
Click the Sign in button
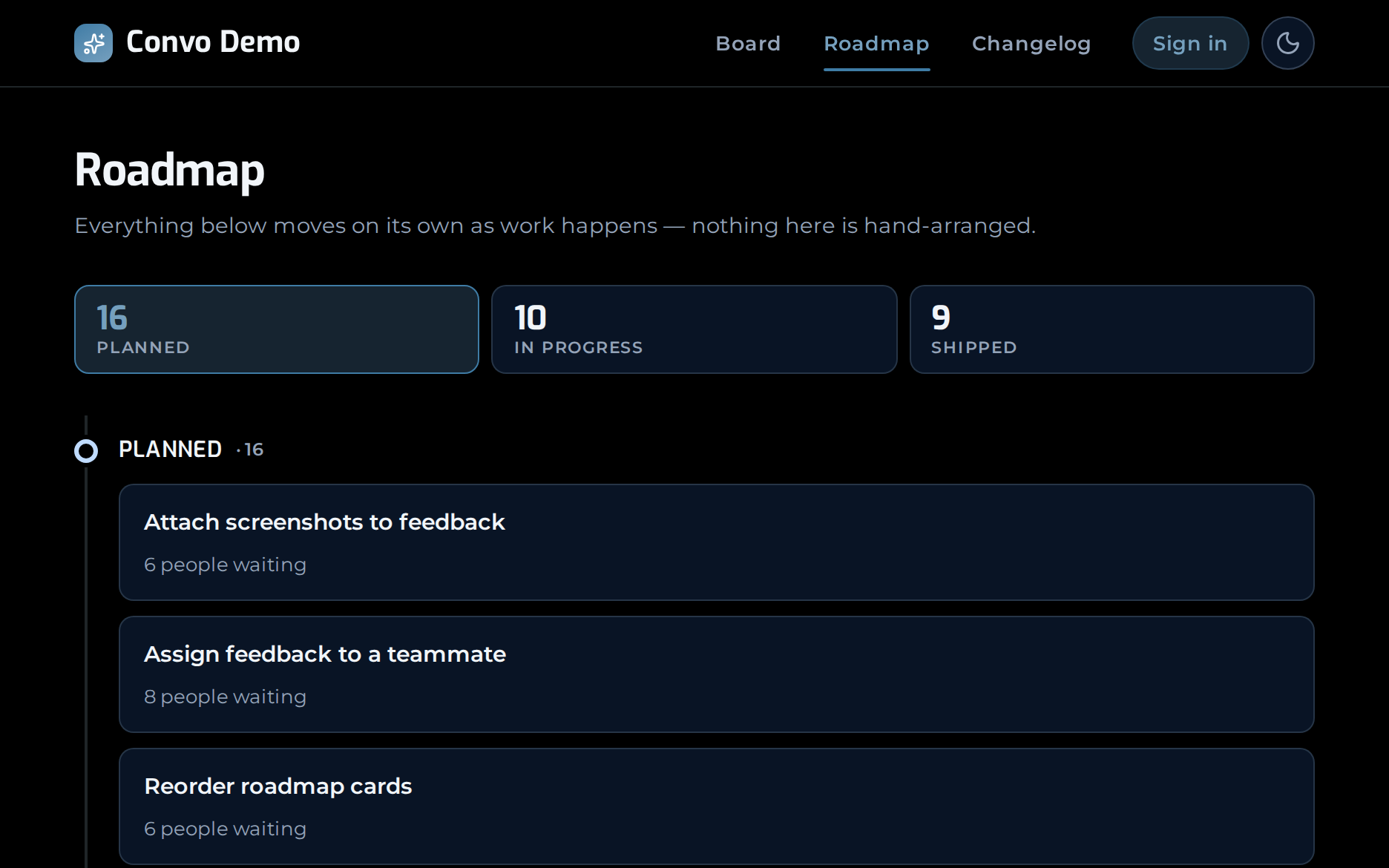[x=1190, y=43]
